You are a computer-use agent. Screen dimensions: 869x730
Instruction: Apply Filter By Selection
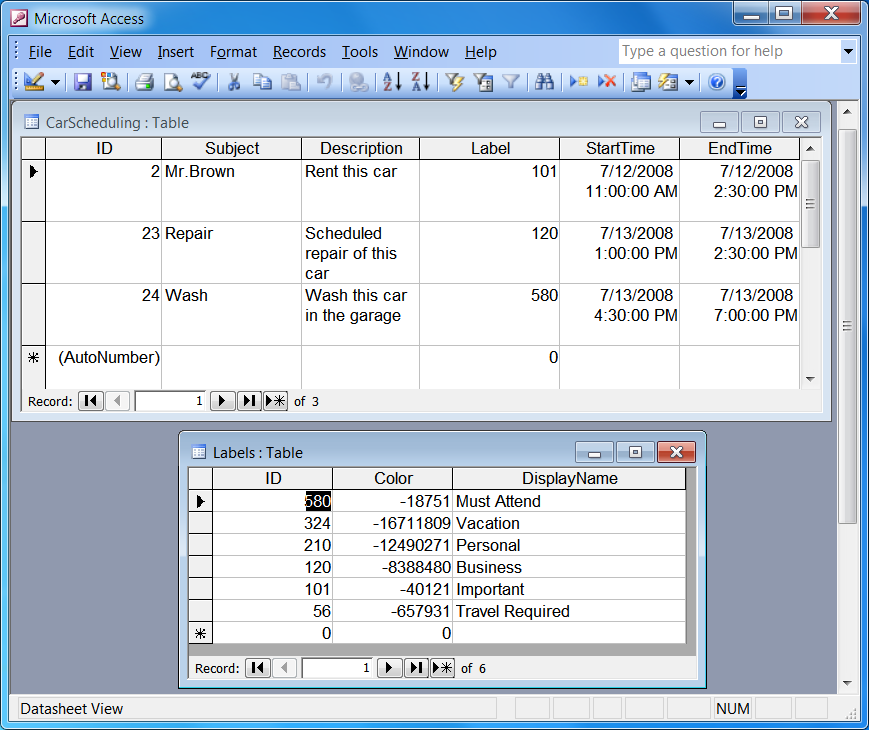[x=455, y=82]
